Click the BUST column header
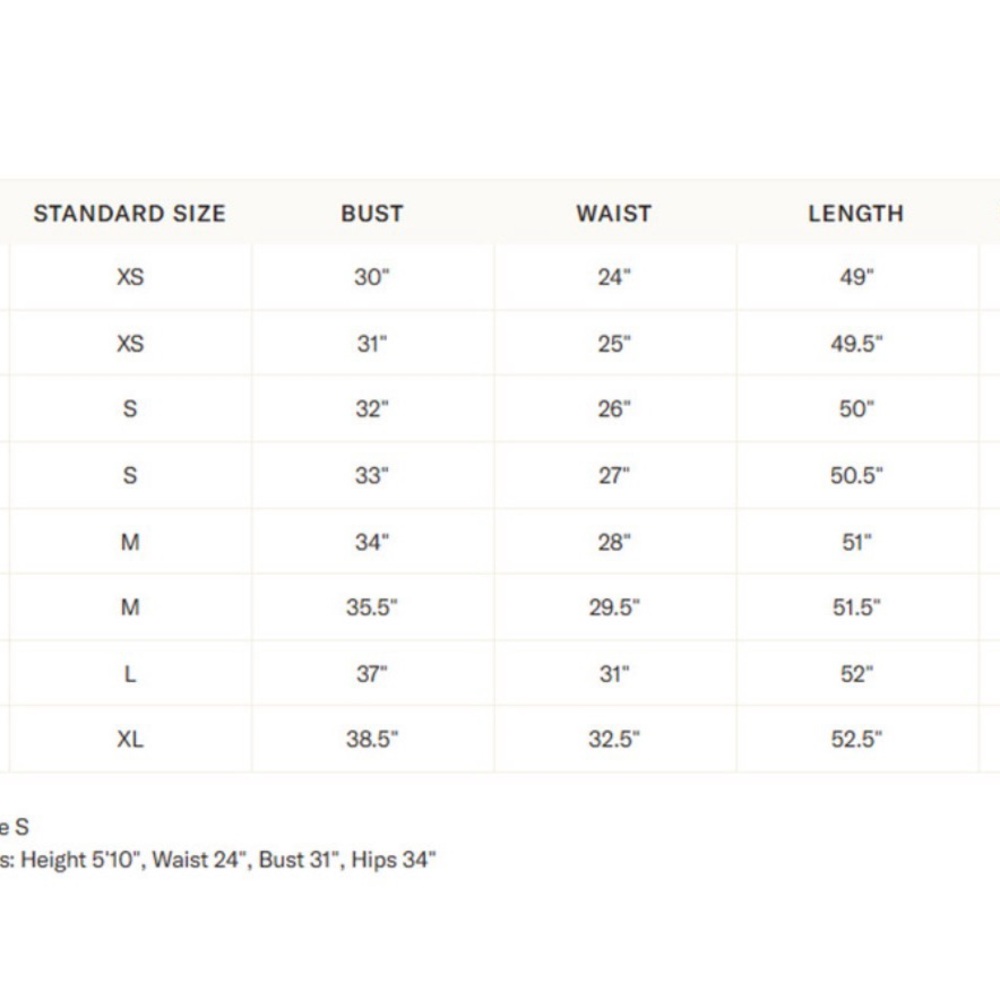This screenshot has height=1000, width=1000. click(372, 214)
